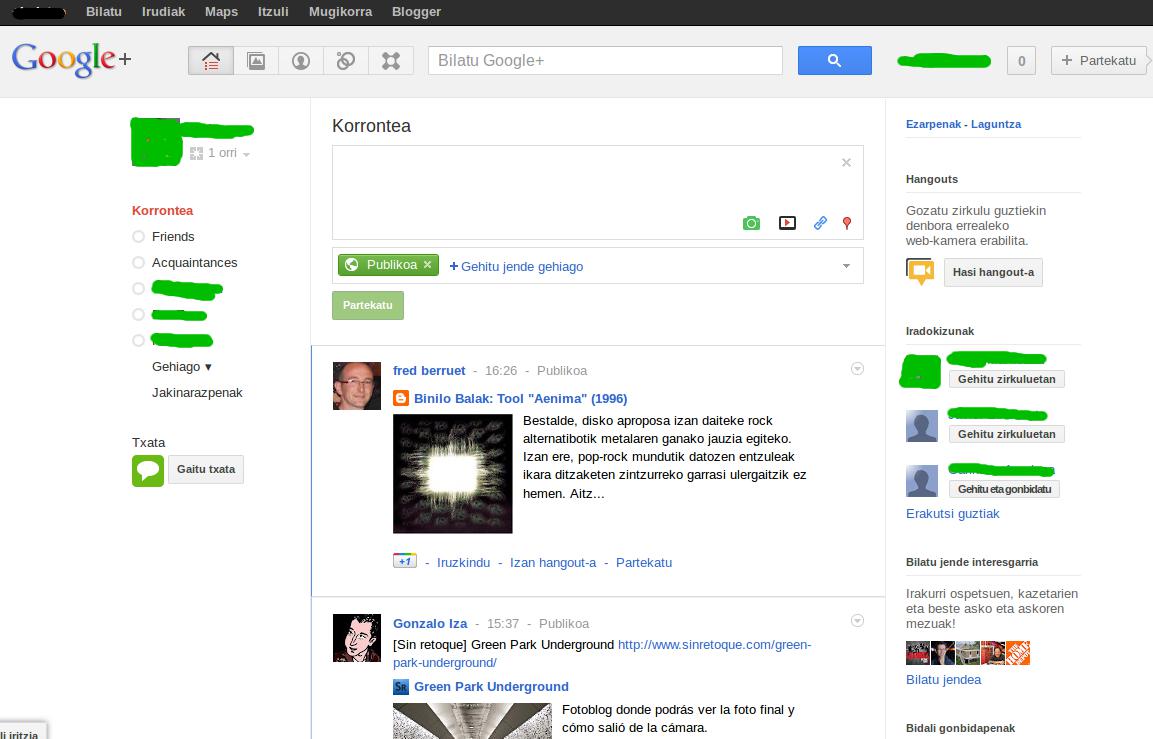1153x739 pixels.
Task: Open the Bilatu jendea link
Action: [x=943, y=680]
